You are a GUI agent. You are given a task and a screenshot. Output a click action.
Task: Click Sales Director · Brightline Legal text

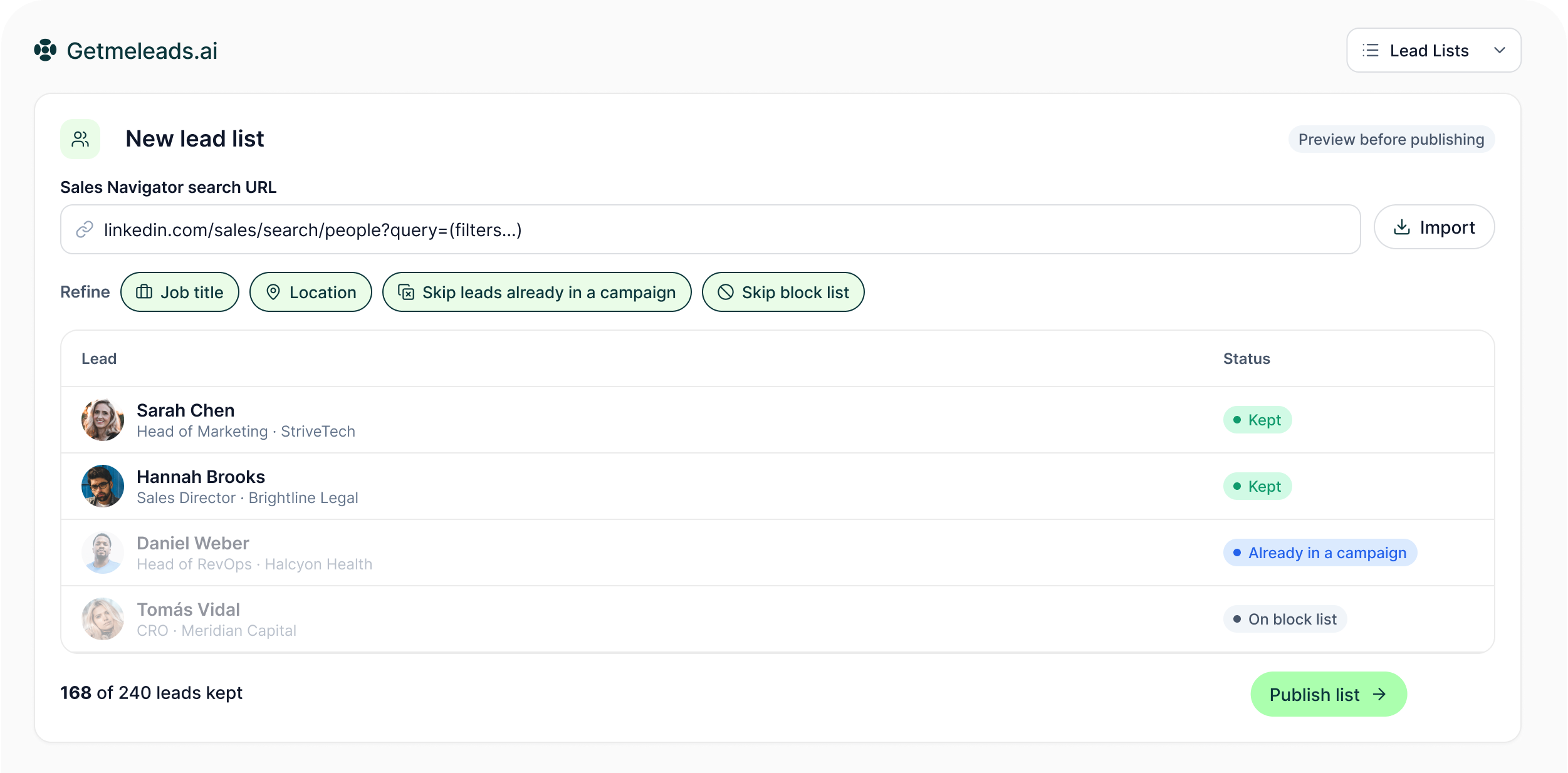[248, 498]
